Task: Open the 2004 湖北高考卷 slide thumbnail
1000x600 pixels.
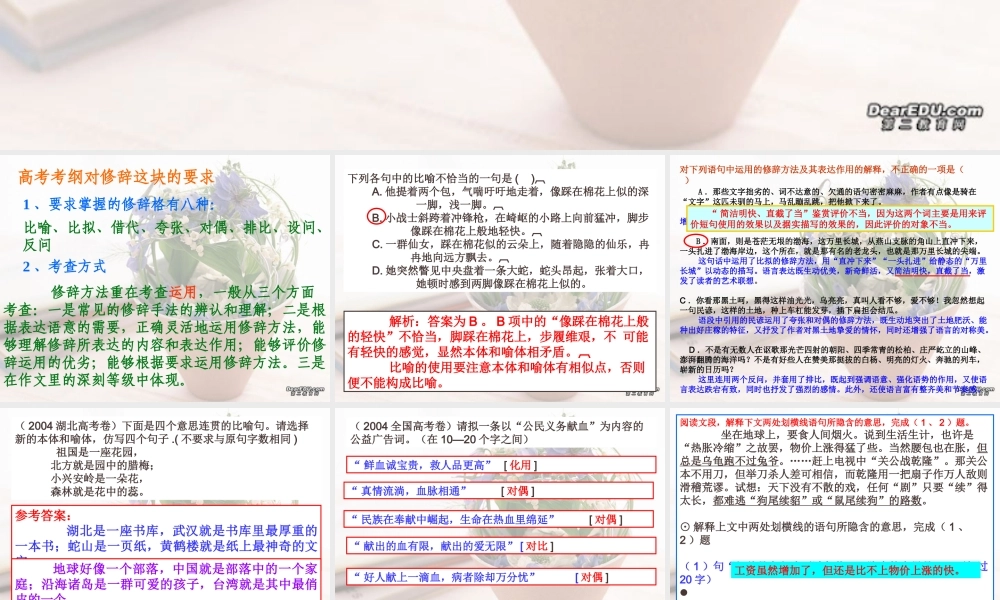Action: pyautogui.click(x=165, y=504)
